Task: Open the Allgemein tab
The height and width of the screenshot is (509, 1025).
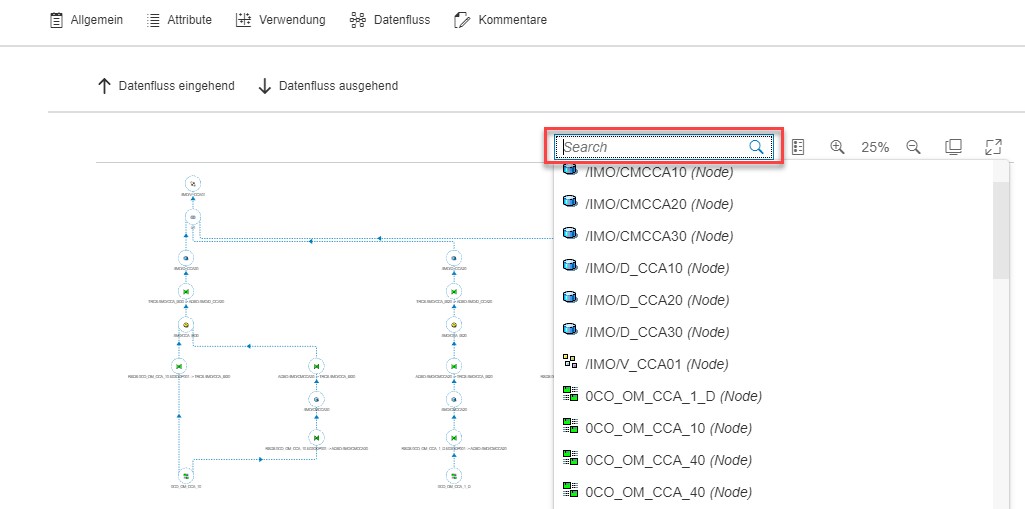Action: [x=86, y=20]
